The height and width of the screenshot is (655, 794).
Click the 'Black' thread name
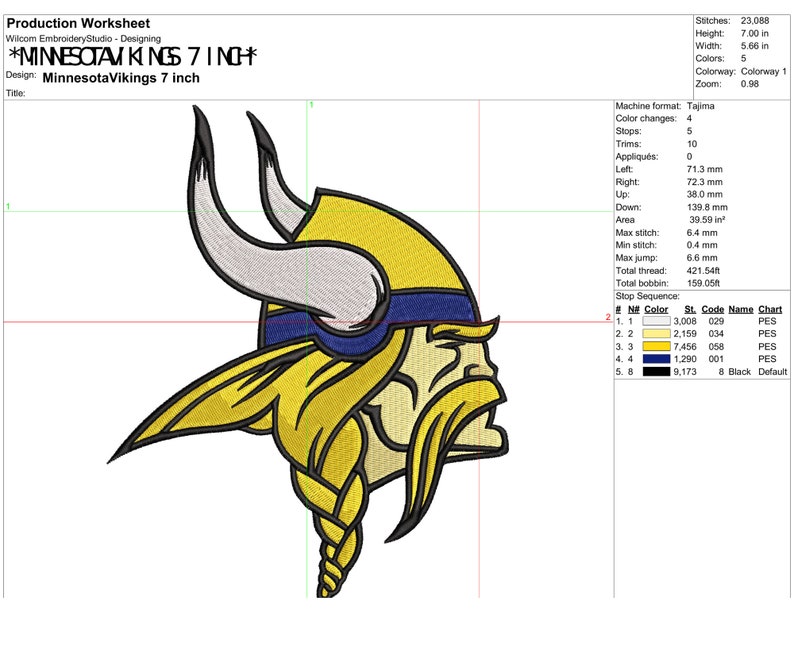pyautogui.click(x=739, y=372)
